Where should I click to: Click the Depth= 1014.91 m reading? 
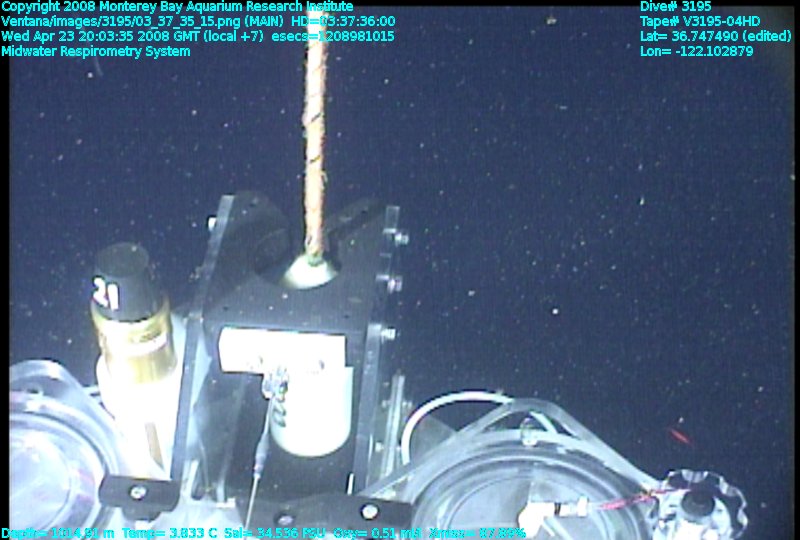[x=58, y=533]
